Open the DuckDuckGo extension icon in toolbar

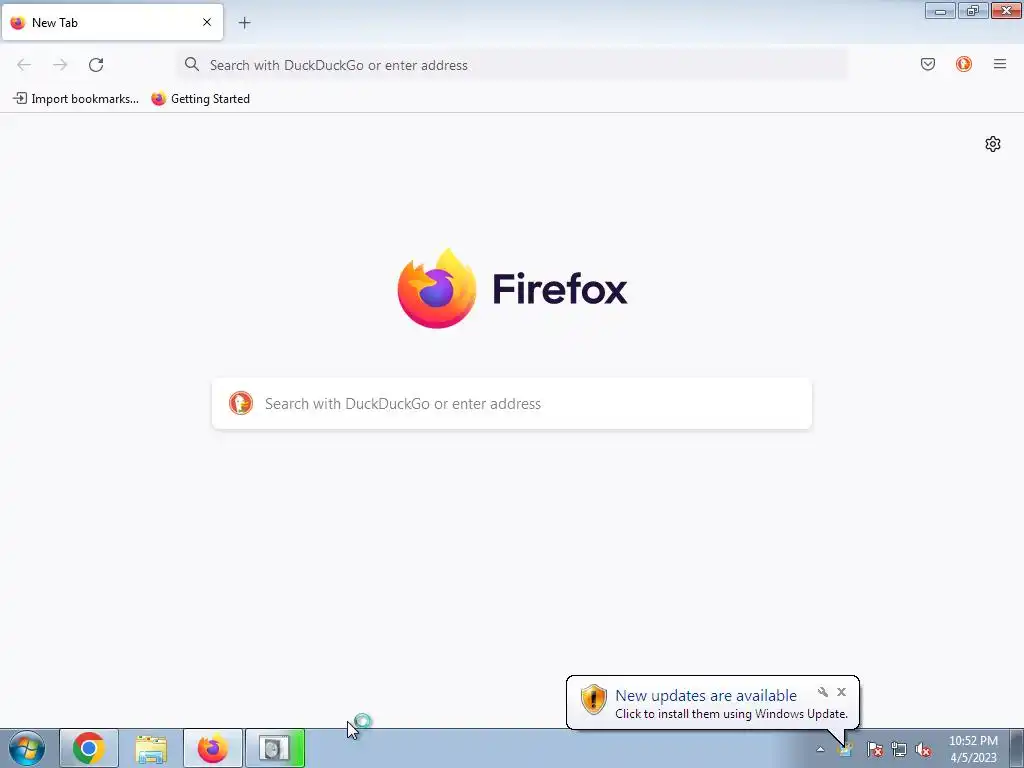(964, 64)
